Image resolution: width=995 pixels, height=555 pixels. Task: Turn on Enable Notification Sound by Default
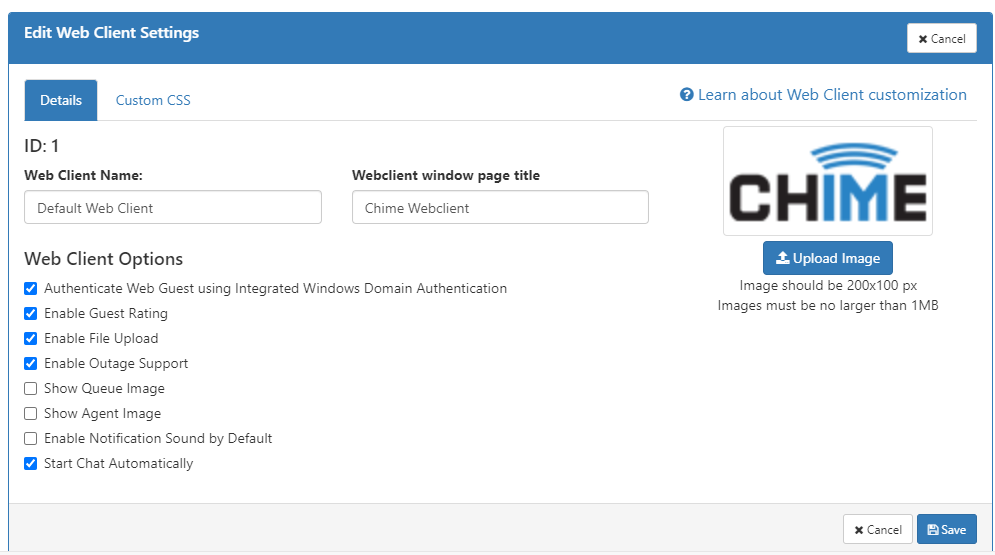[30, 439]
